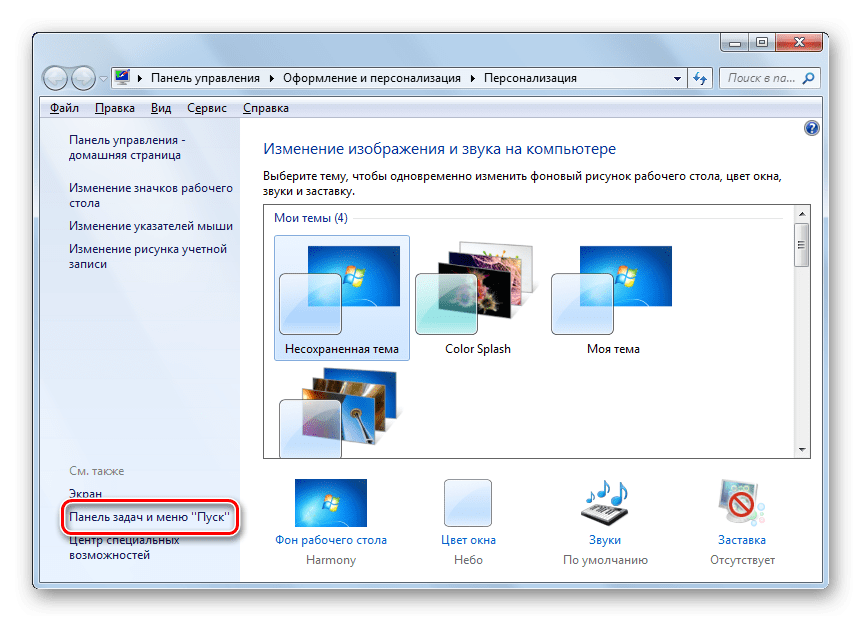The width and height of the screenshot is (862, 622).
Task: Open the recent pages dropdown arrow
Action: (102, 78)
